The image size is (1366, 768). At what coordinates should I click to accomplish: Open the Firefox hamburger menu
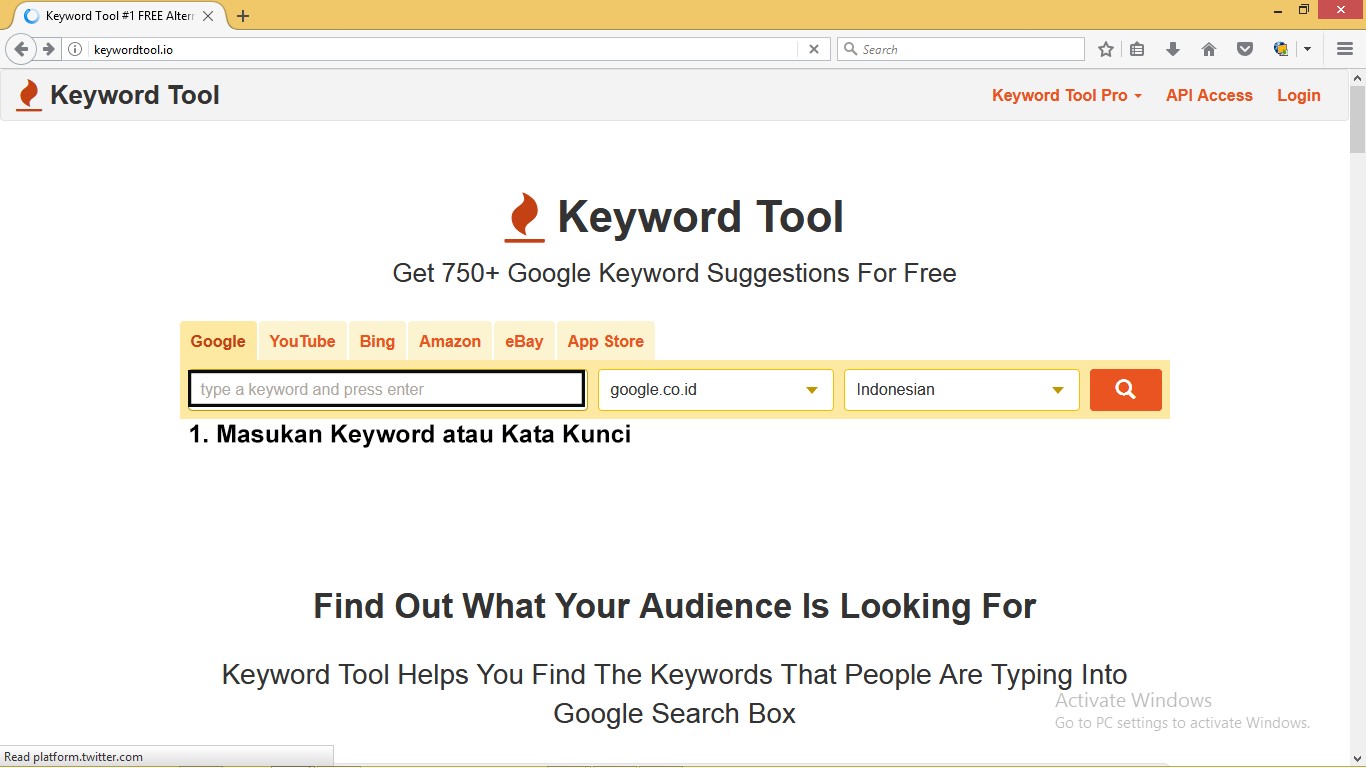1345,49
